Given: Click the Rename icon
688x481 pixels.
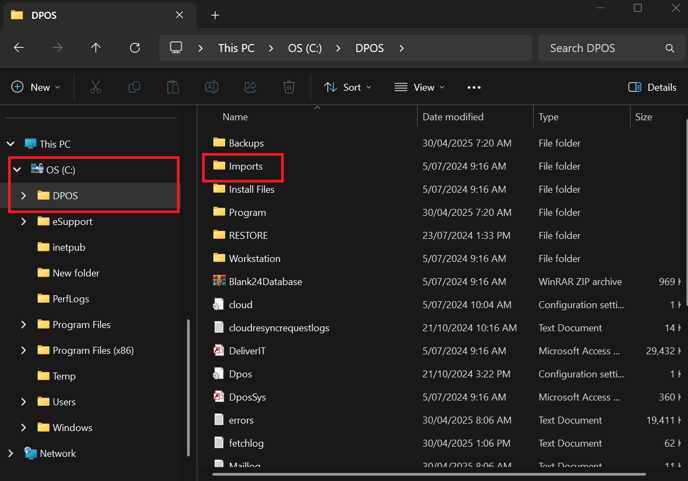Looking at the screenshot, I should click(211, 87).
